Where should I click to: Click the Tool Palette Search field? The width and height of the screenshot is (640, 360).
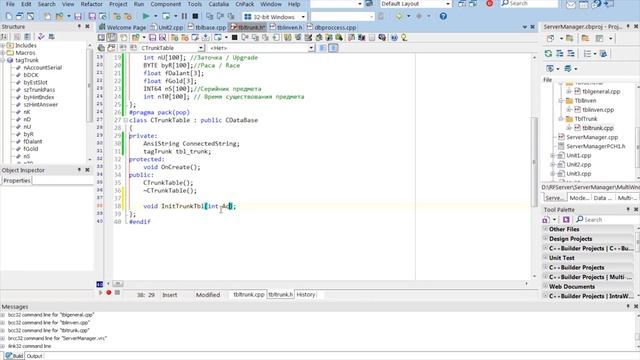tap(607, 220)
